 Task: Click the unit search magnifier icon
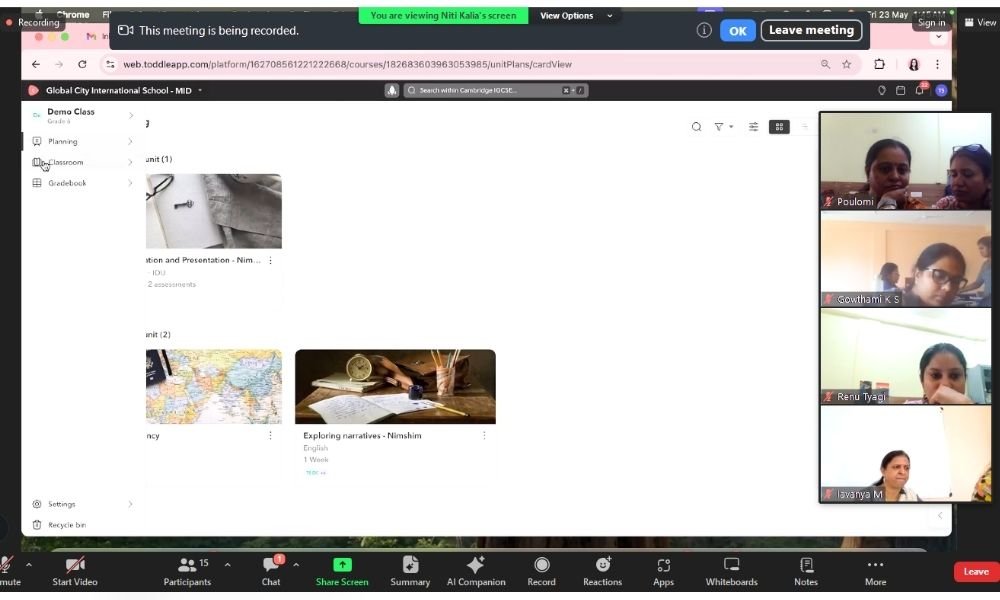696,127
